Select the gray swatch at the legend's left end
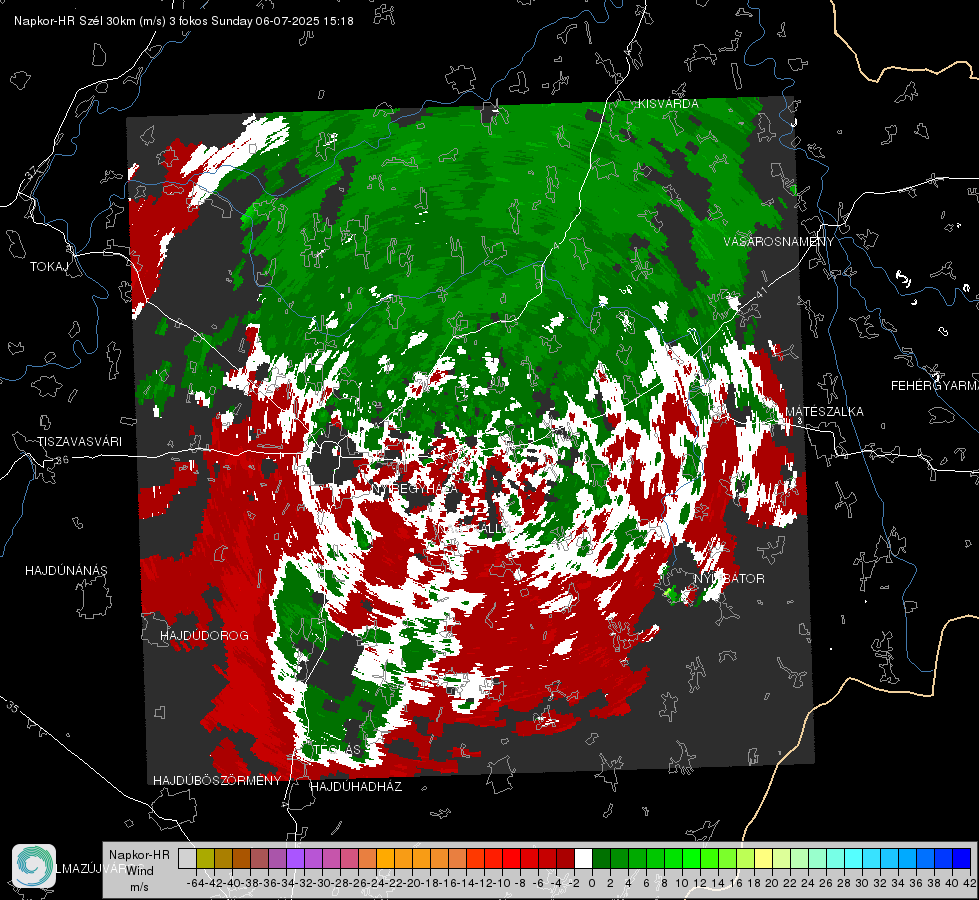This screenshot has height=900, width=979. [187, 858]
